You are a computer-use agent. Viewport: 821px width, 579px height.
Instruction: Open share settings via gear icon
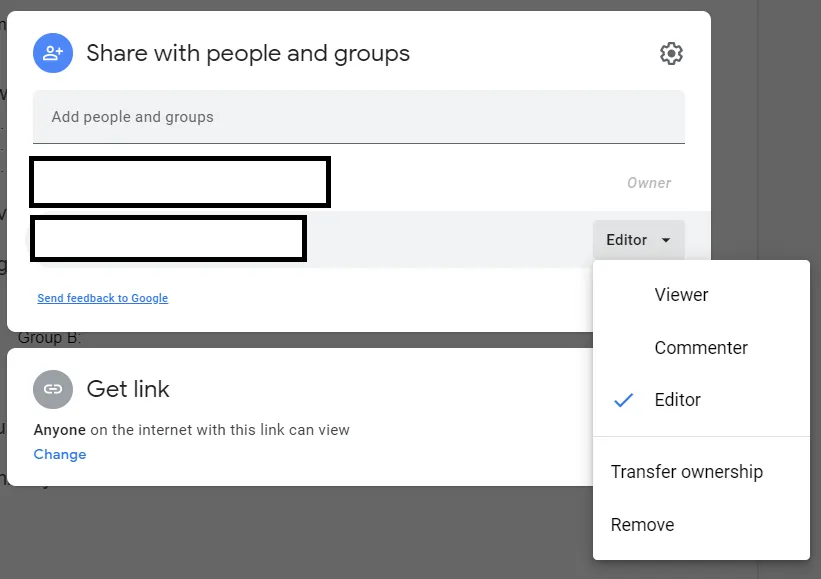point(671,54)
